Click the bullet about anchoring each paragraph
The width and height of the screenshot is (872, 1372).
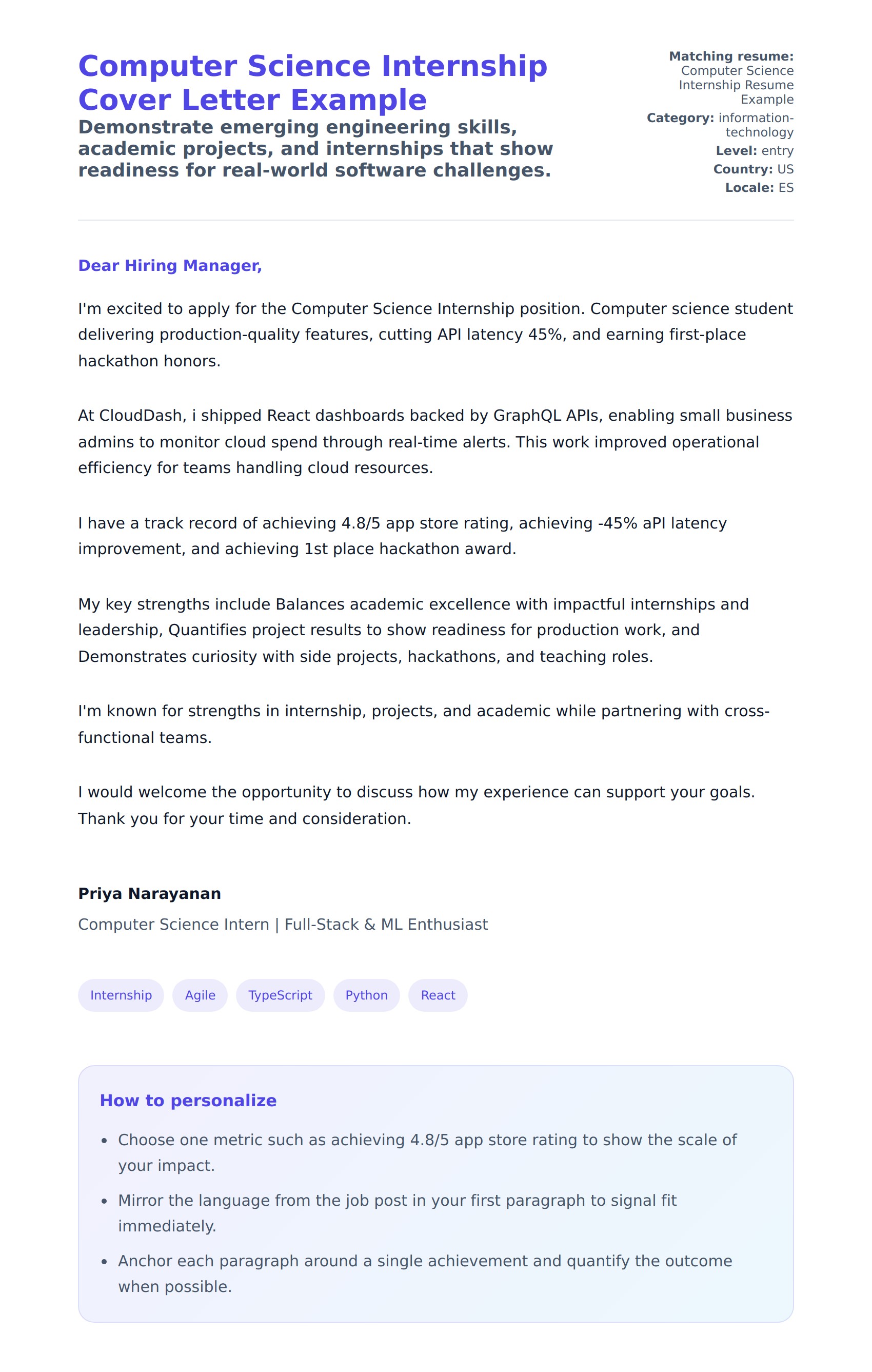pos(424,1273)
